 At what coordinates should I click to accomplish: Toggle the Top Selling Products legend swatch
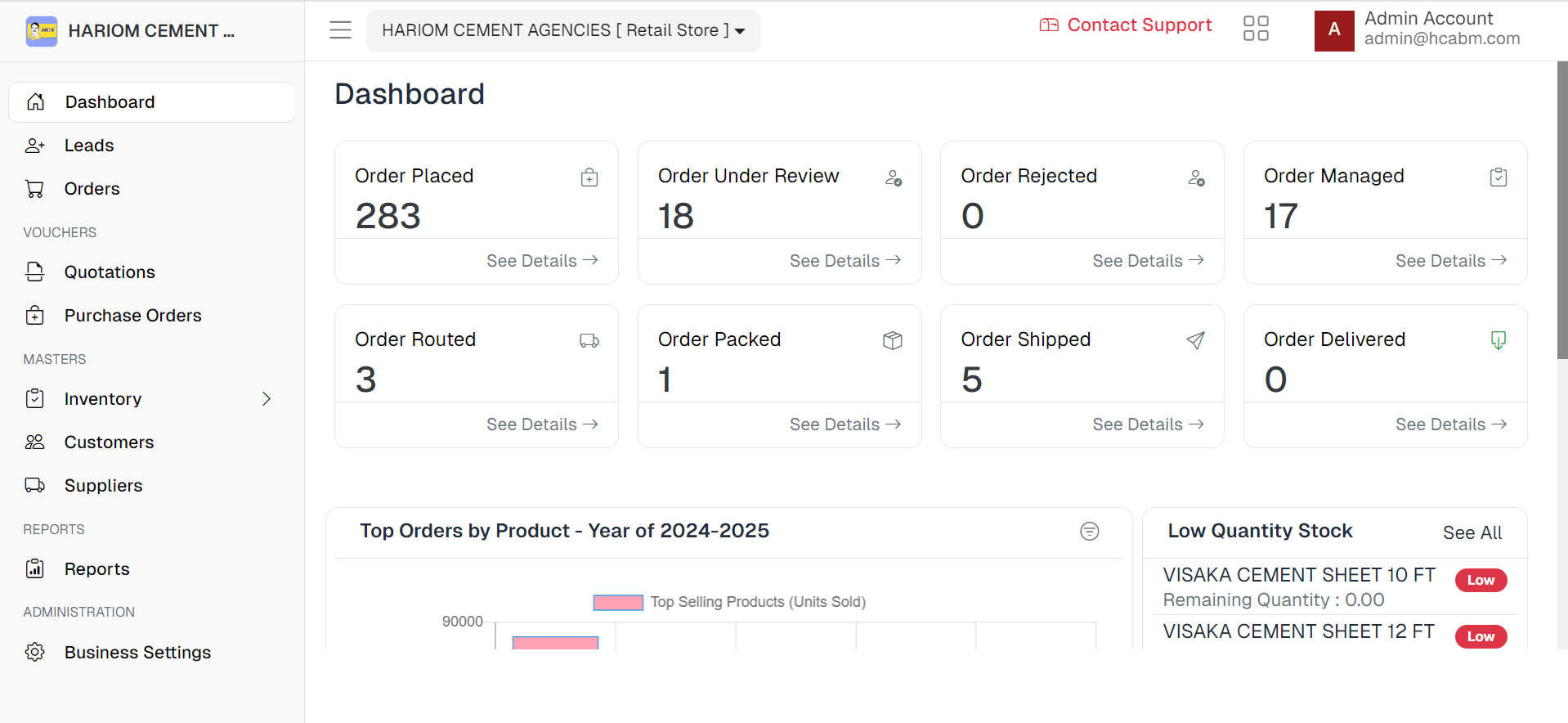(618, 603)
